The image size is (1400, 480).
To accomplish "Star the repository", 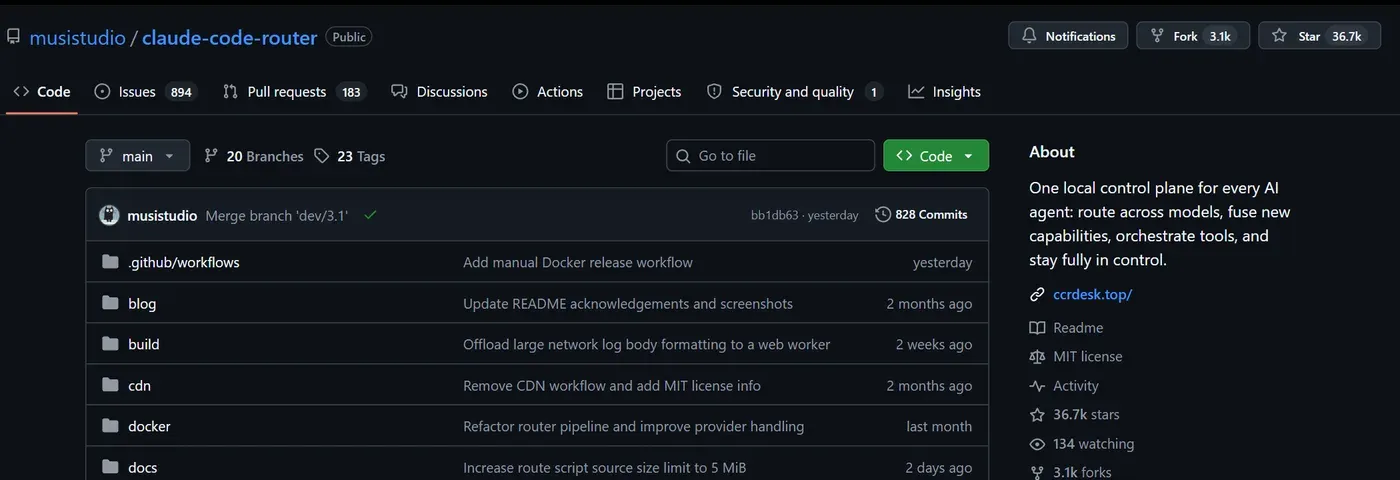I will tap(1319, 36).
